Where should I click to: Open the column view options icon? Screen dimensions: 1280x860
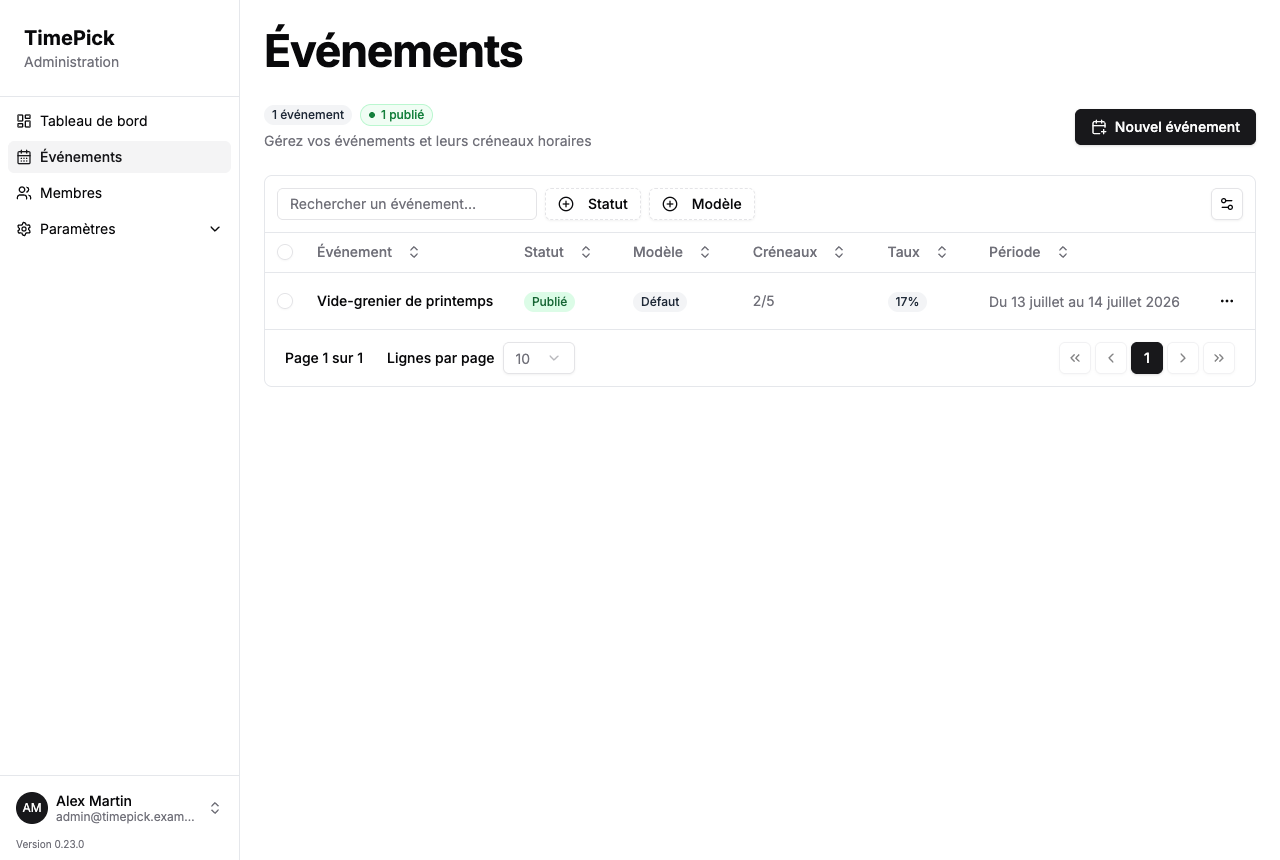[1227, 204]
